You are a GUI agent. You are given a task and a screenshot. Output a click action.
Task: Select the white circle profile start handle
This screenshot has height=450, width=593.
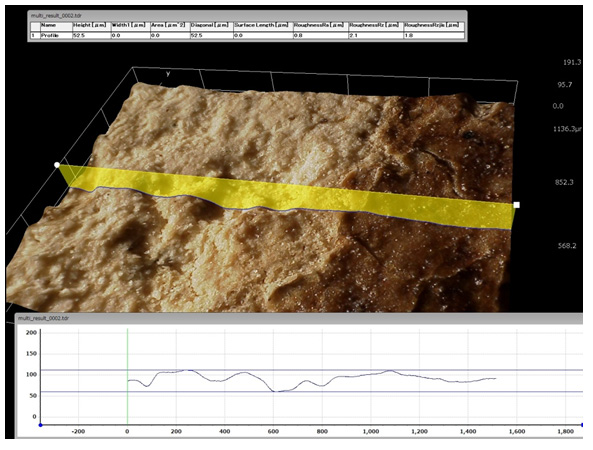pyautogui.click(x=57, y=165)
